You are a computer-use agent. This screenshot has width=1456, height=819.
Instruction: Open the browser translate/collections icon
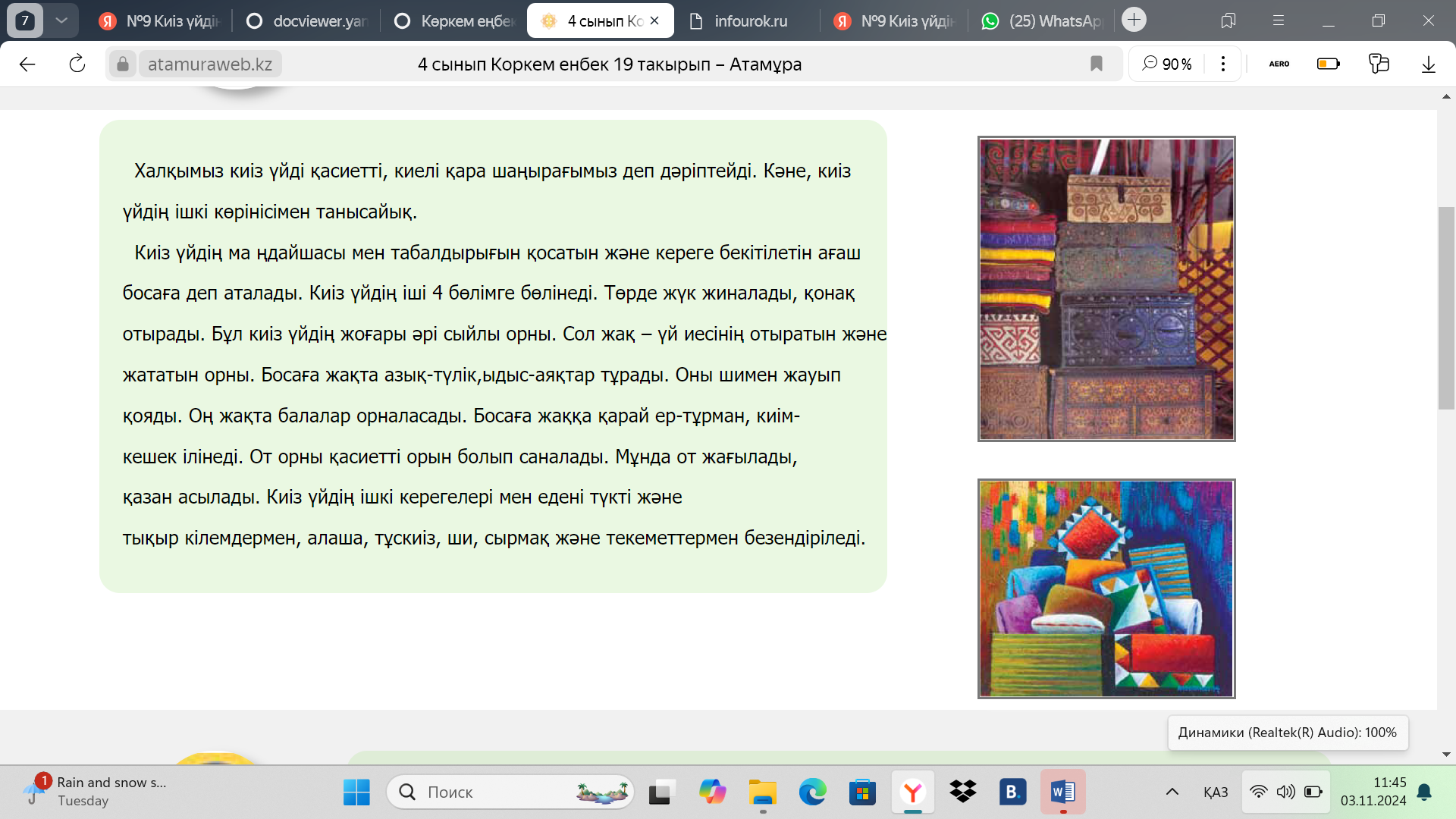click(1379, 64)
